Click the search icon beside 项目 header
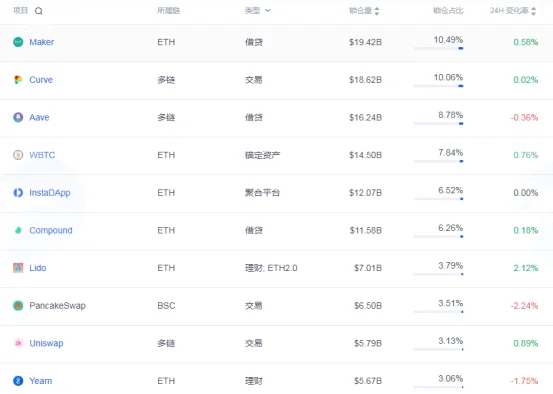Viewport: 553px width, 394px height. point(39,11)
